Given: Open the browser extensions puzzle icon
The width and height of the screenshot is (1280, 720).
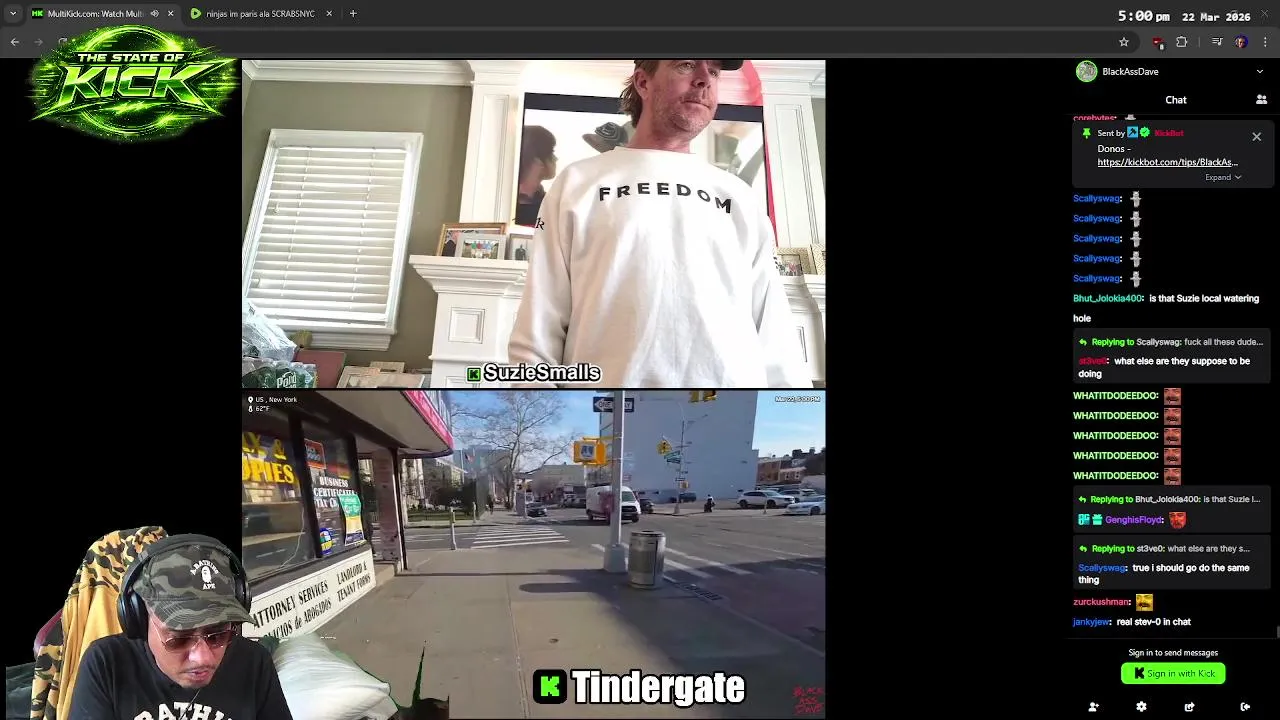Looking at the screenshot, I should pyautogui.click(x=1182, y=42).
